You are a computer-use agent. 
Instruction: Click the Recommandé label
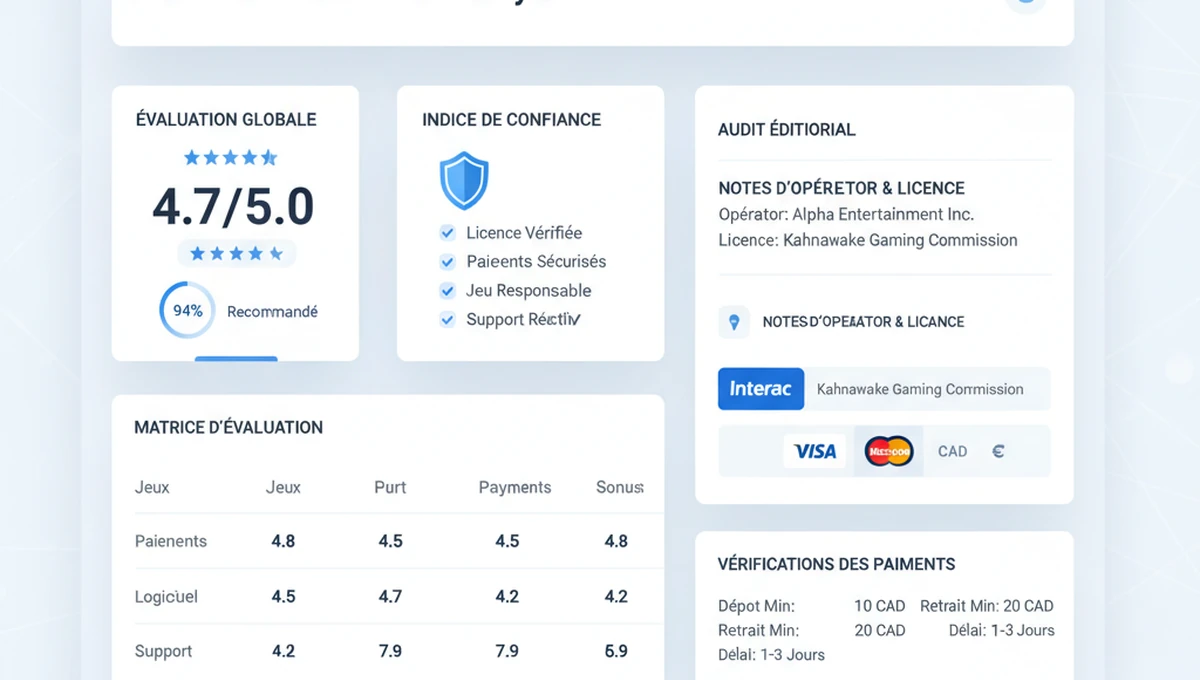coord(272,312)
